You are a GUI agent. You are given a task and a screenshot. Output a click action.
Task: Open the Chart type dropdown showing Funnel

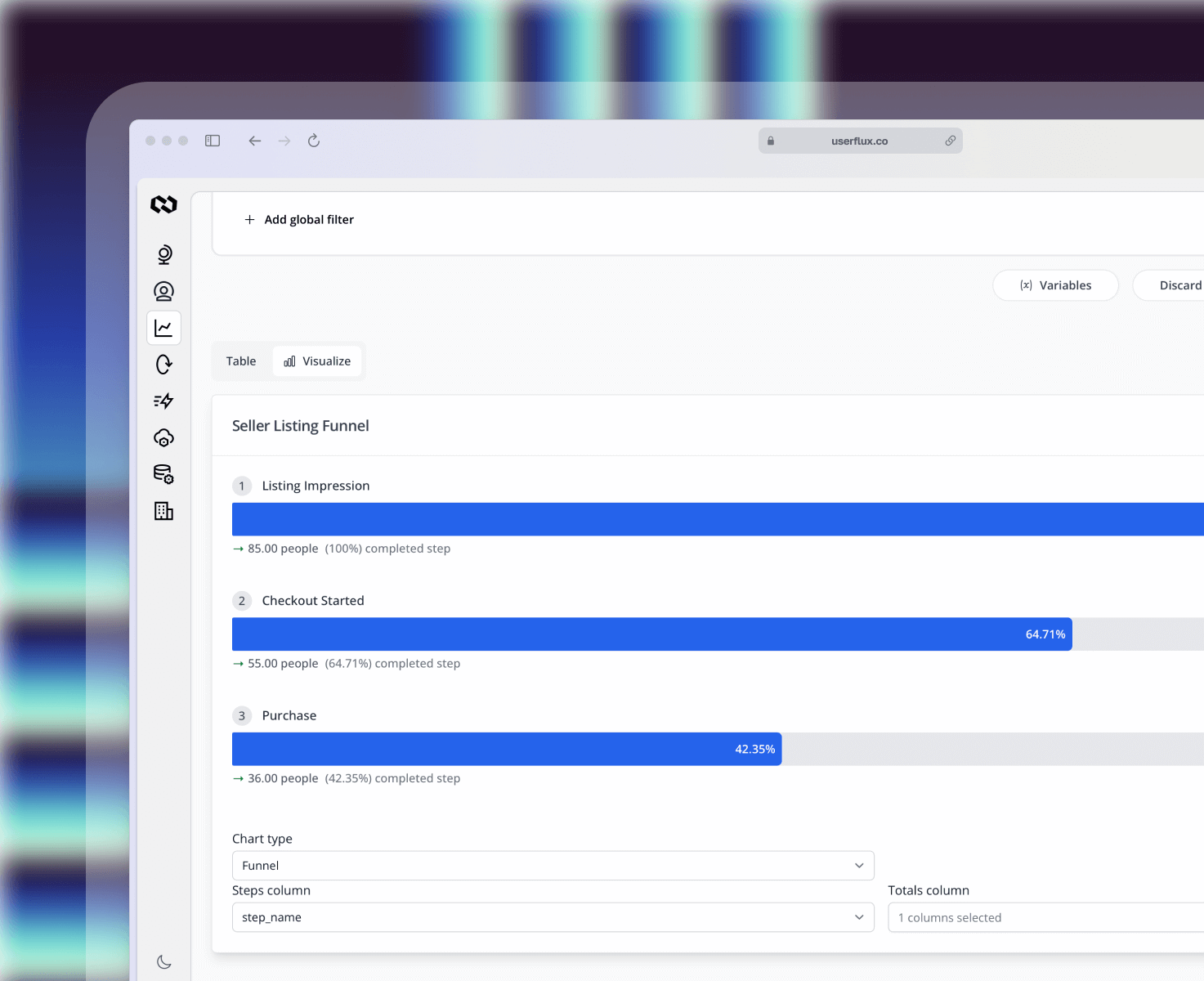tap(553, 865)
